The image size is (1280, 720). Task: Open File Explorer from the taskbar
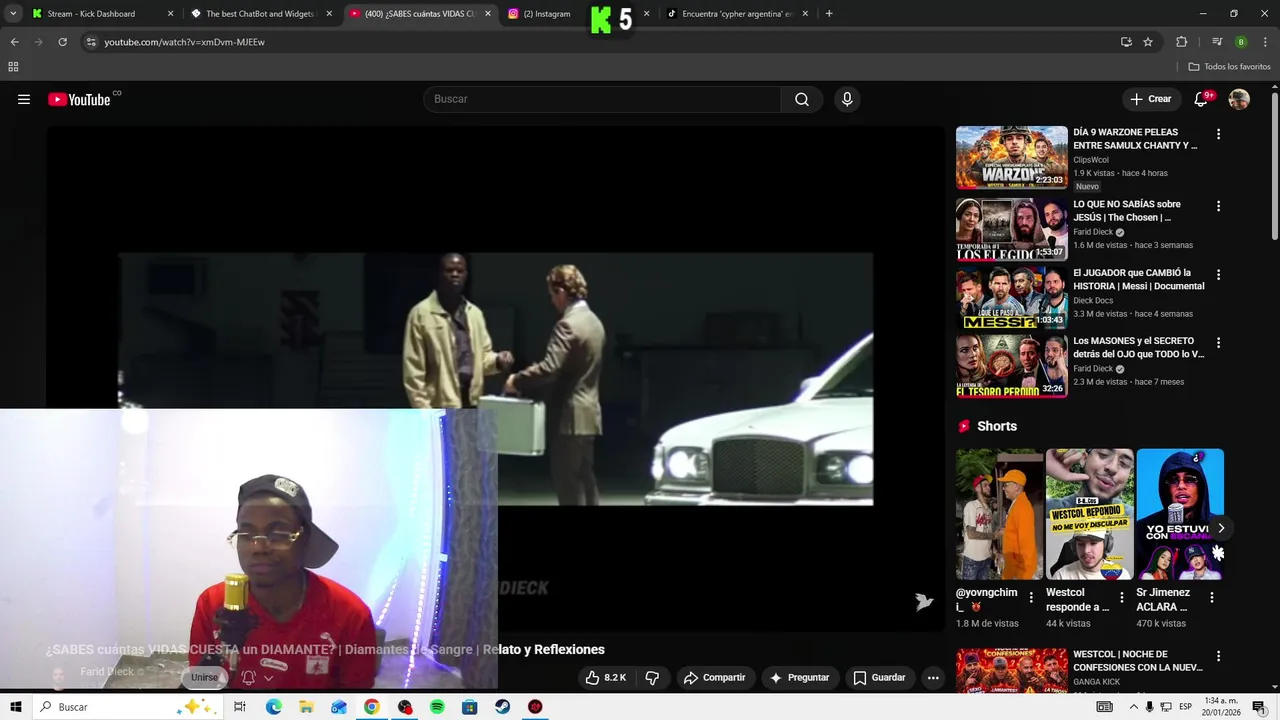point(306,707)
